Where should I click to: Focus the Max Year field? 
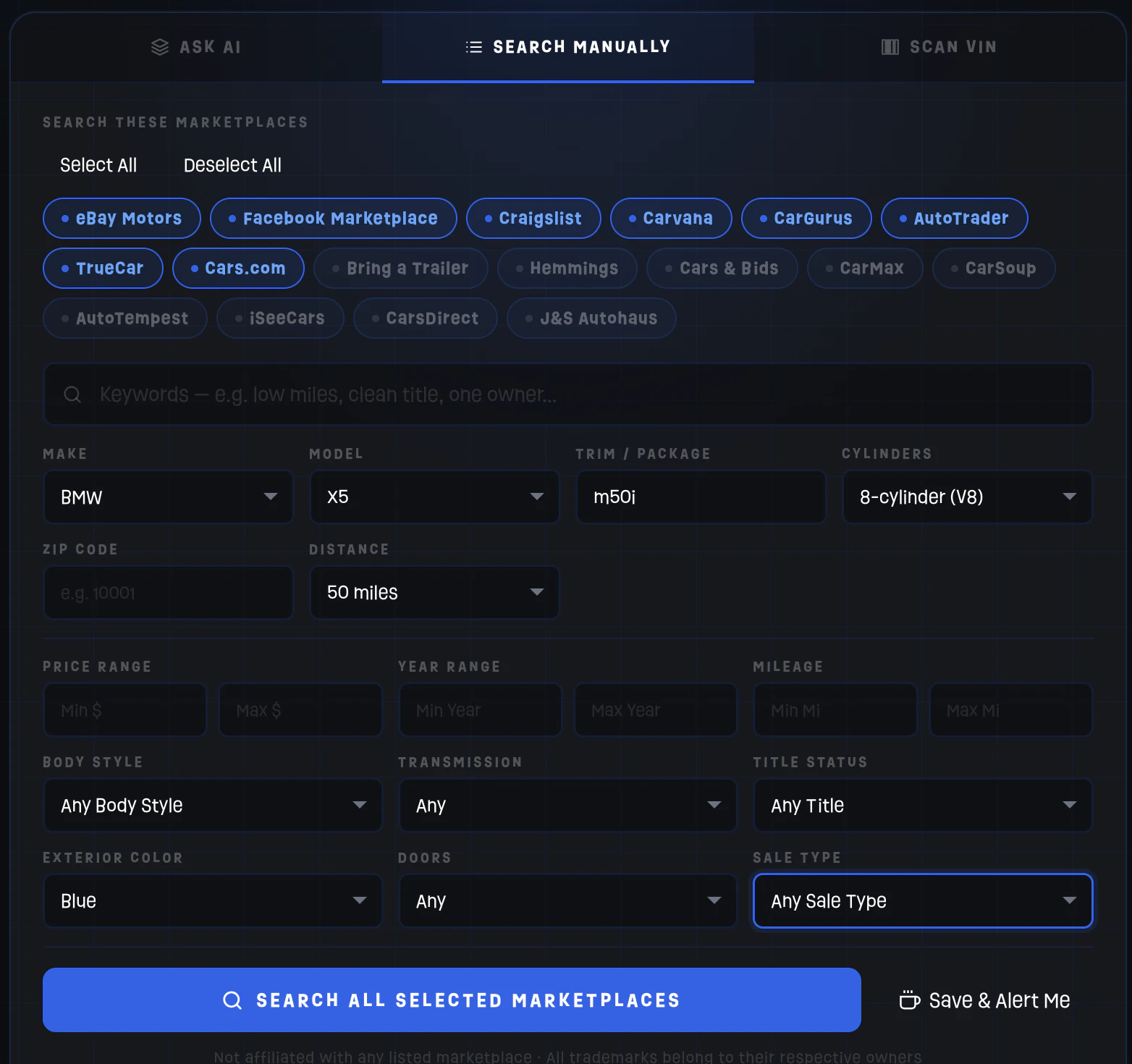pyautogui.click(x=656, y=709)
